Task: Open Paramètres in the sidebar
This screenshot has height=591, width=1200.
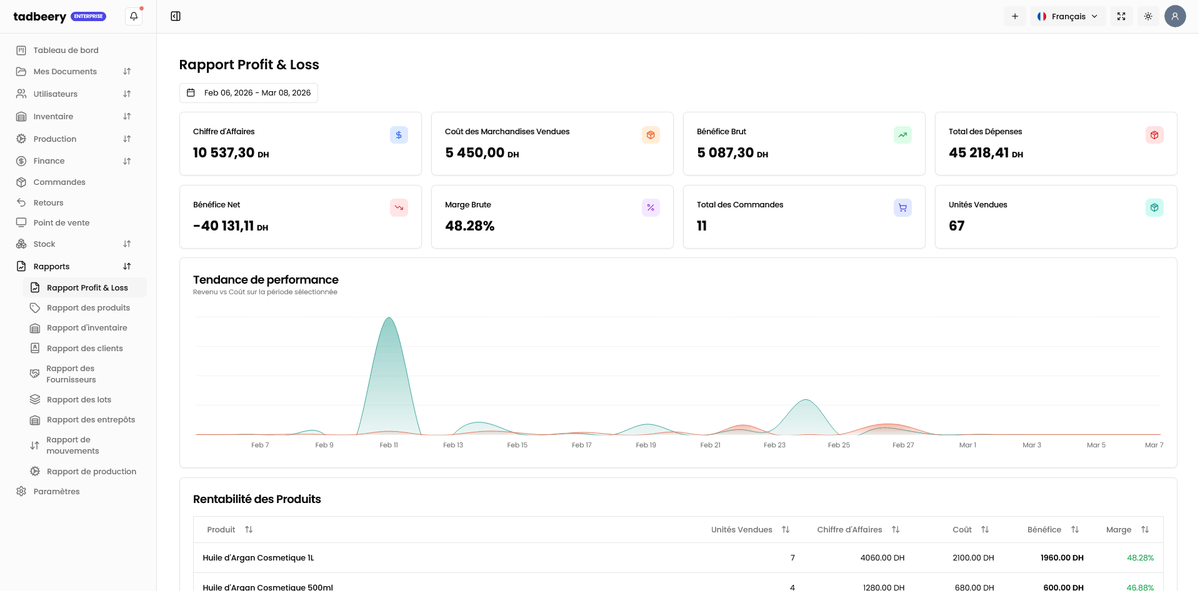Action: coord(56,492)
